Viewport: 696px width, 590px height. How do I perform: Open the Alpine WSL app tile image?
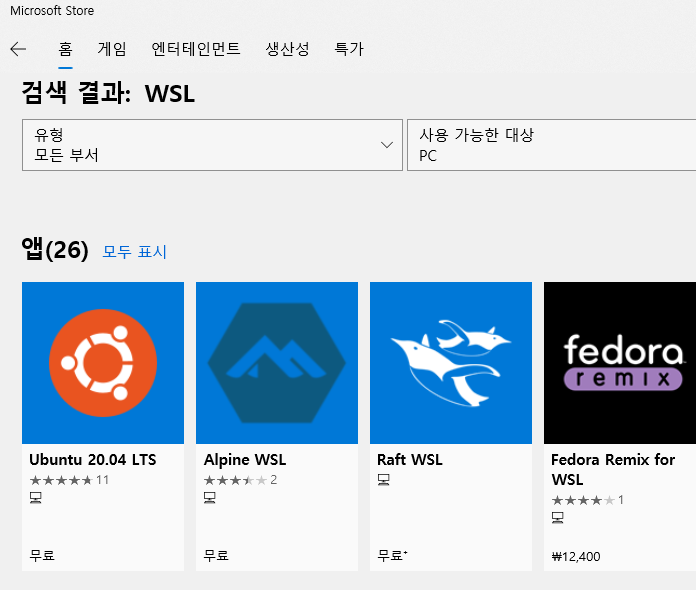pyautogui.click(x=277, y=363)
